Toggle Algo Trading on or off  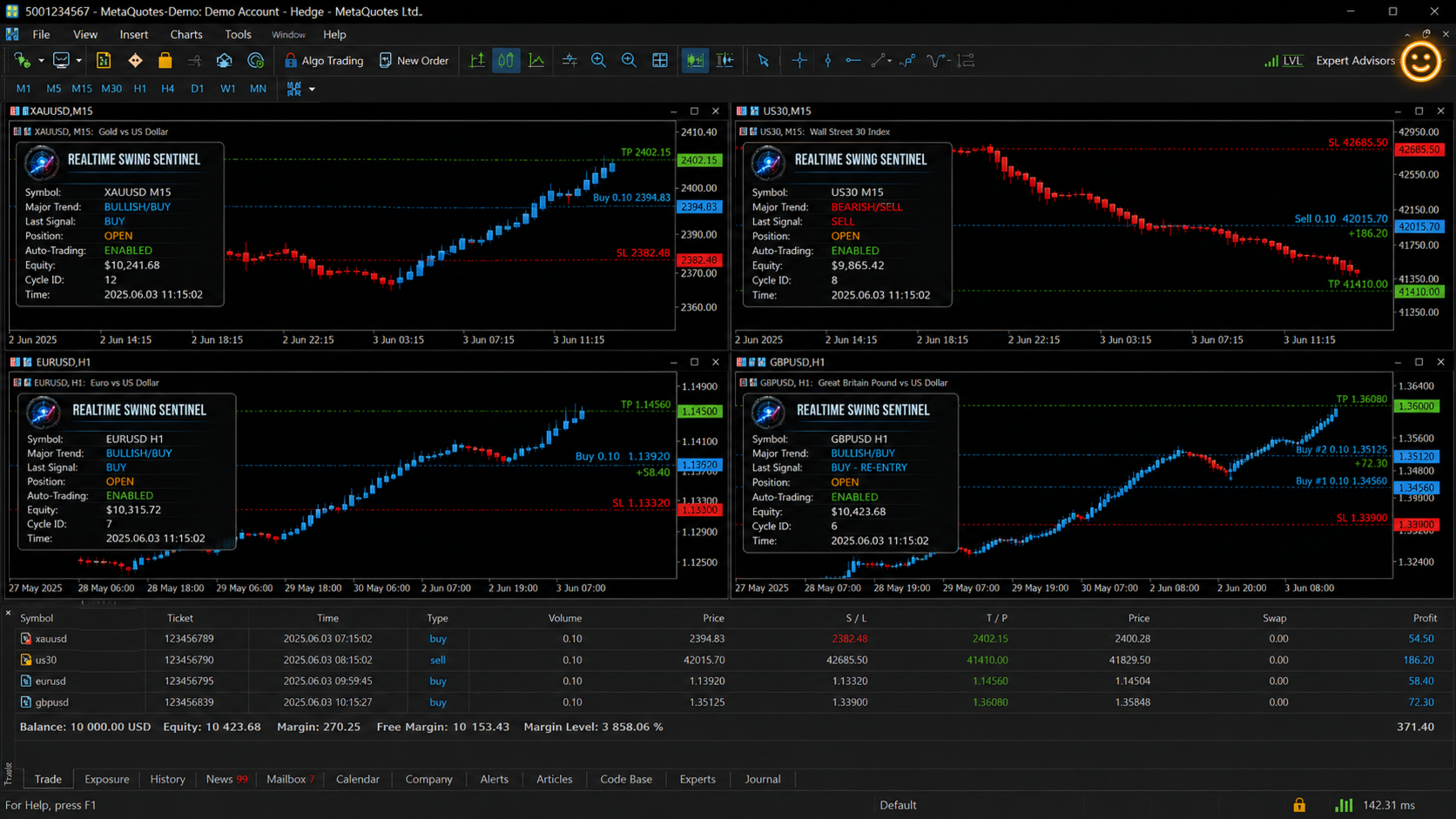click(324, 60)
